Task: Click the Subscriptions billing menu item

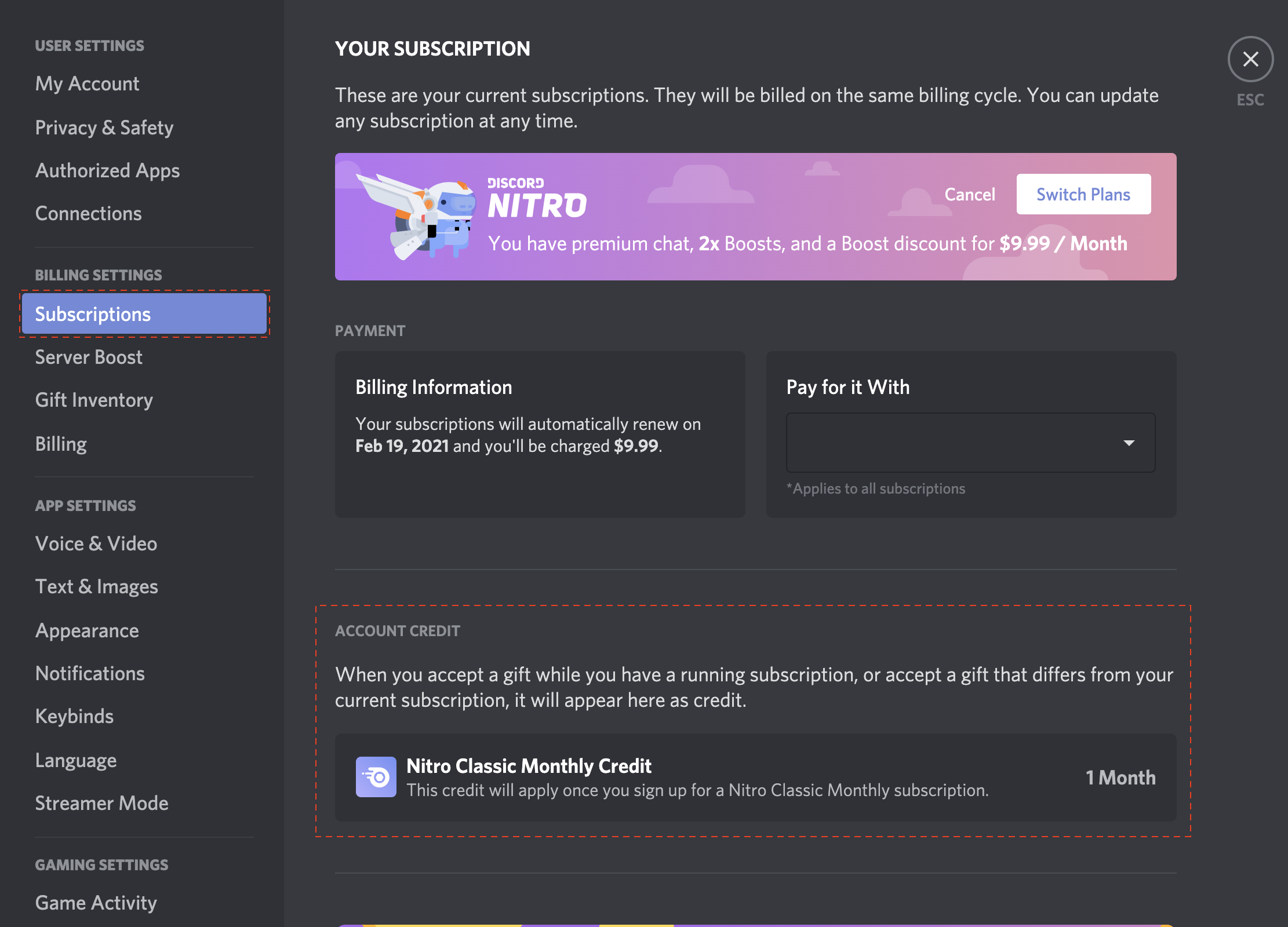Action: 143,313
